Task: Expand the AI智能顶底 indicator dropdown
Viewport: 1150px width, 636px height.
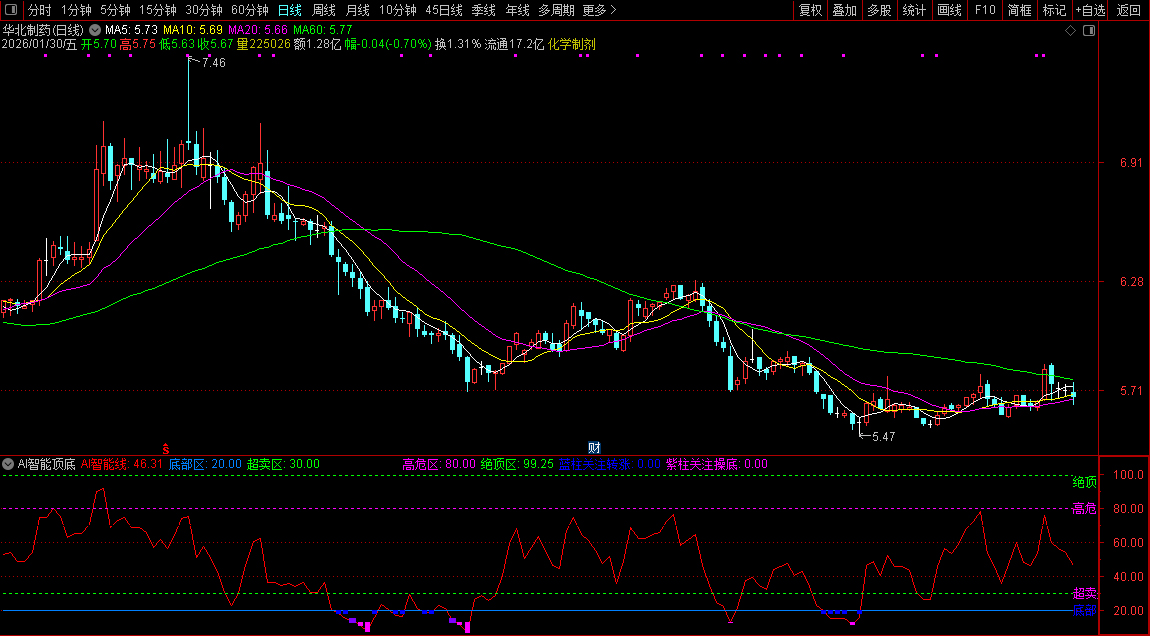Action: [x=9, y=464]
